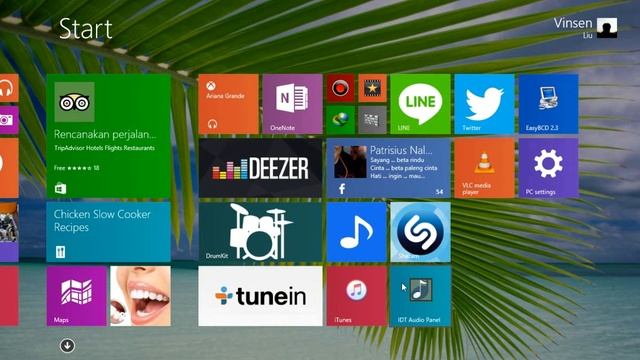Launch the iTunes tile
Screen dimensions: 640x360
coord(356,296)
